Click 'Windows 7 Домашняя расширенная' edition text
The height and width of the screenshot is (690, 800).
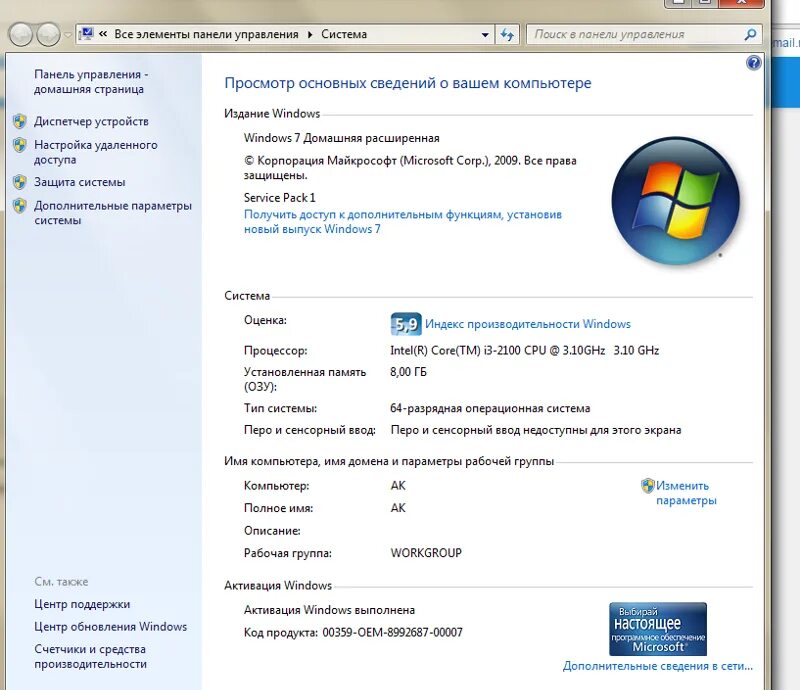[x=341, y=138]
